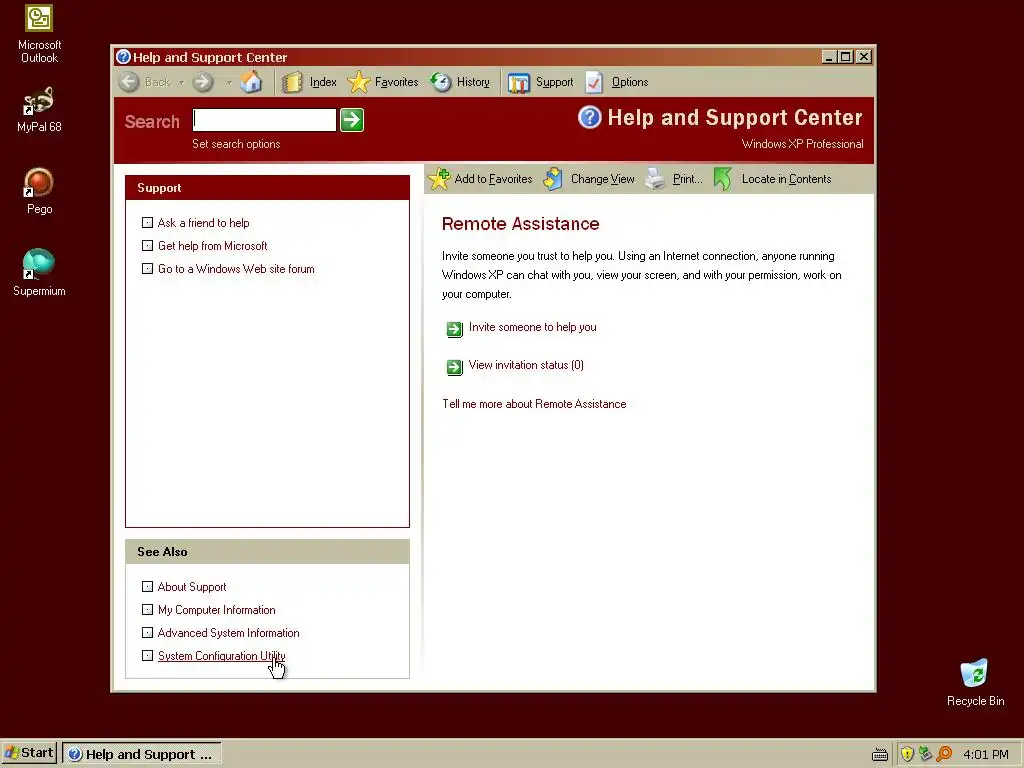Click security shield tray icon

coord(907,754)
